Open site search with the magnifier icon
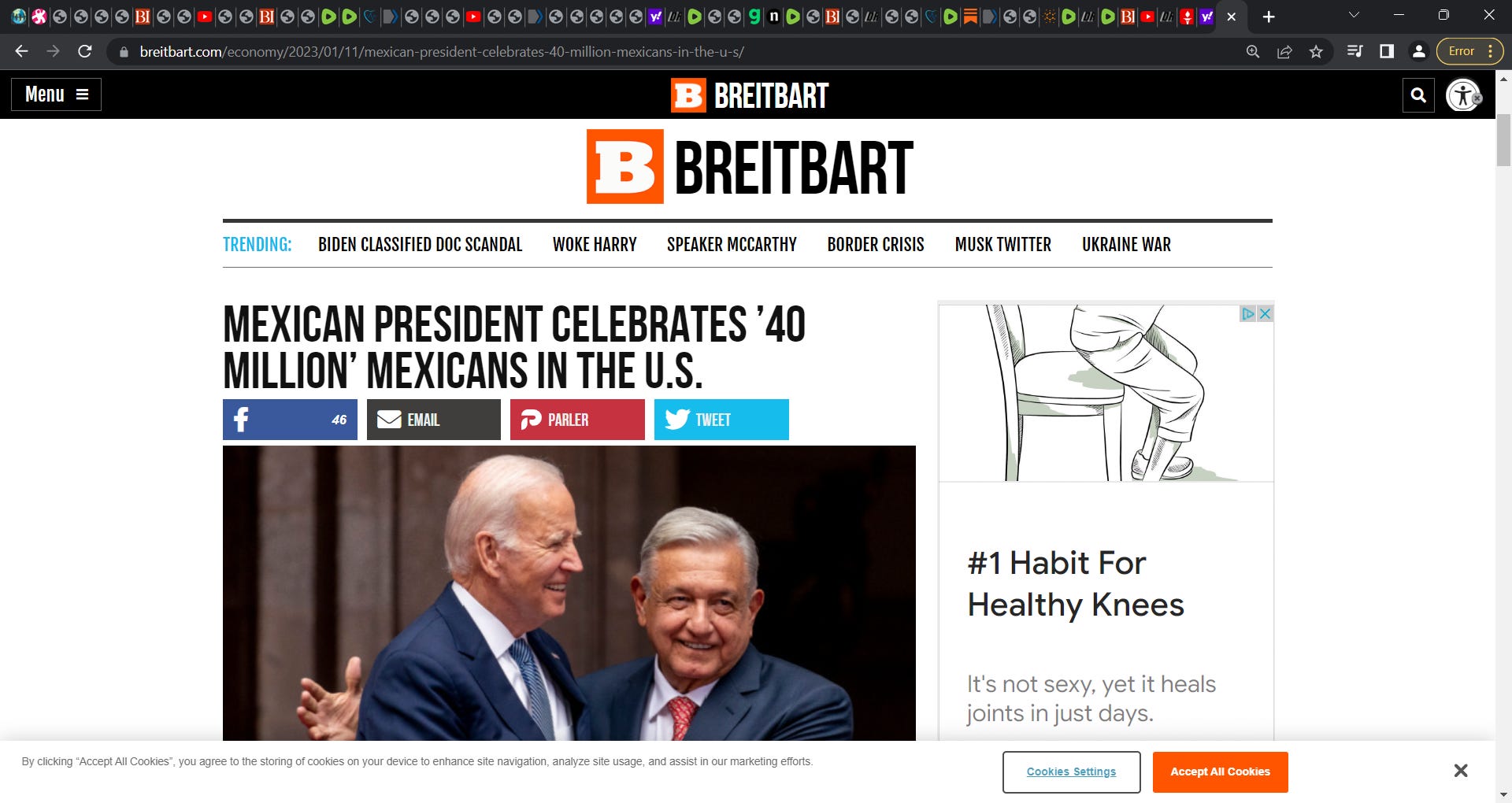The height and width of the screenshot is (803, 1512). click(1418, 95)
